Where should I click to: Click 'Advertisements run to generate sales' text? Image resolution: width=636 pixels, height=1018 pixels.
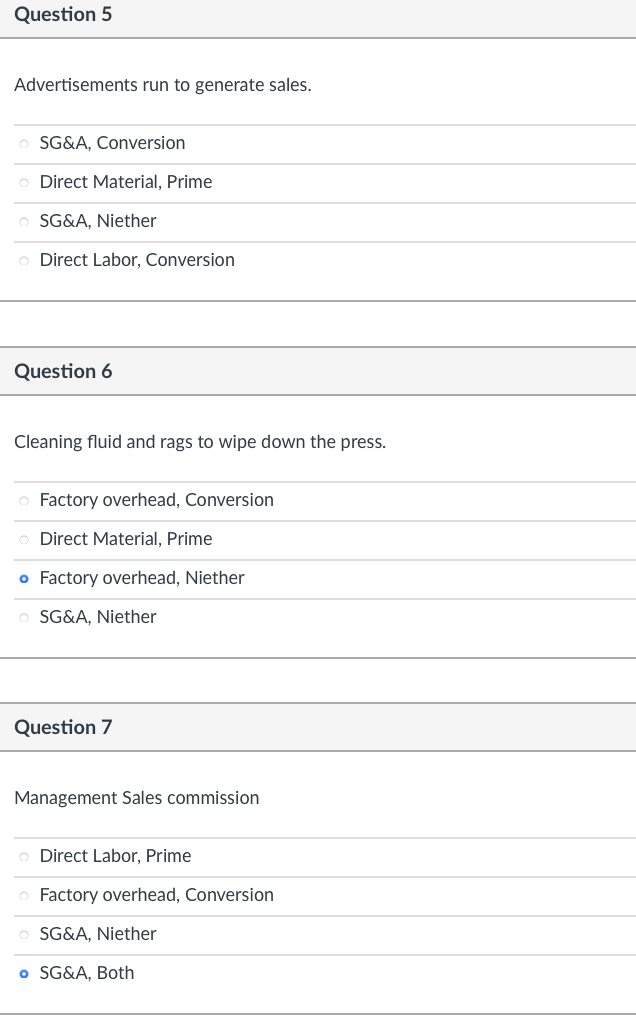pyautogui.click(x=162, y=85)
